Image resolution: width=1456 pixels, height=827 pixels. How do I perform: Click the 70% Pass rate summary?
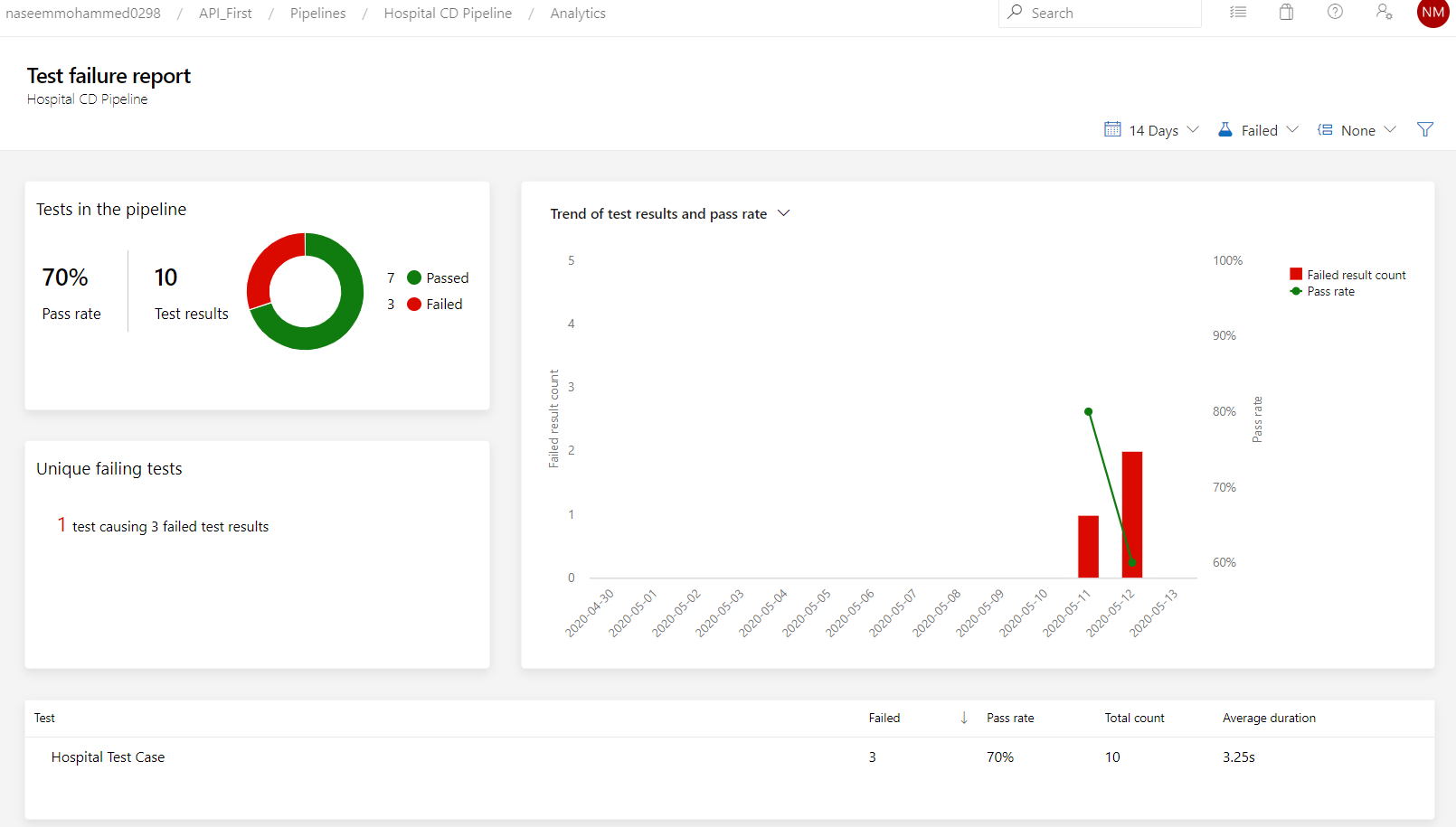[71, 294]
